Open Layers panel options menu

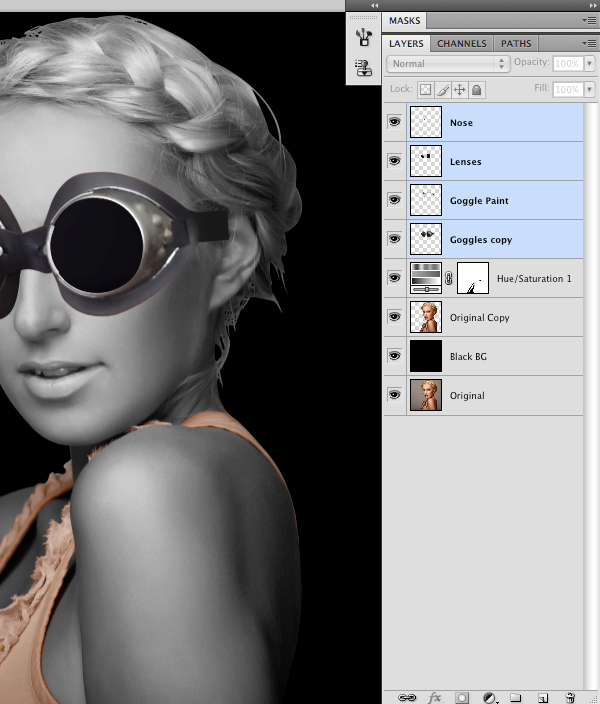pos(589,43)
